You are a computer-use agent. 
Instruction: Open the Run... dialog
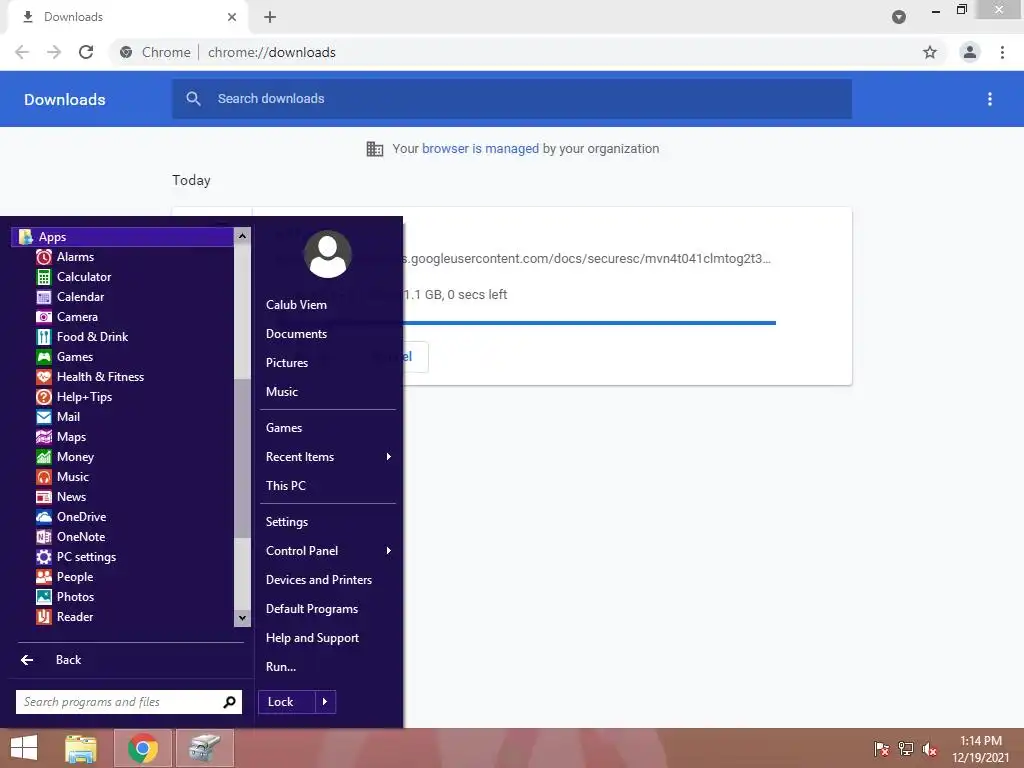tap(281, 667)
